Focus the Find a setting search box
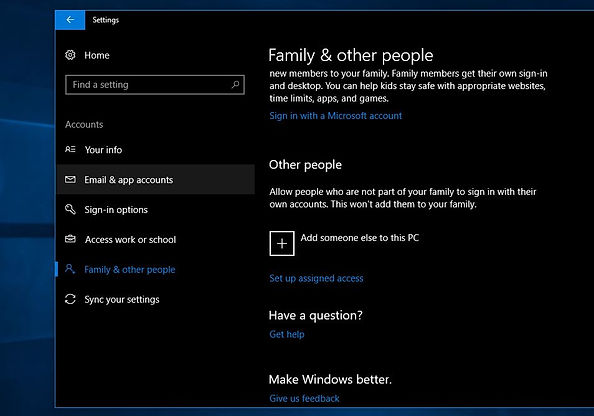Viewport: 594px width, 416px height. [x=155, y=84]
